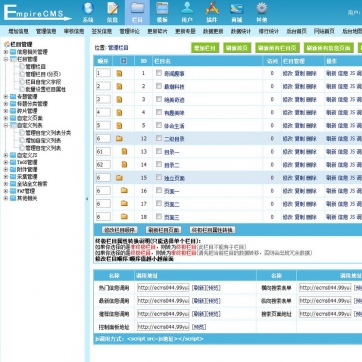Open 管理信息 in the shortcut menu bar
This screenshot has height=362, width=362.
46,31
